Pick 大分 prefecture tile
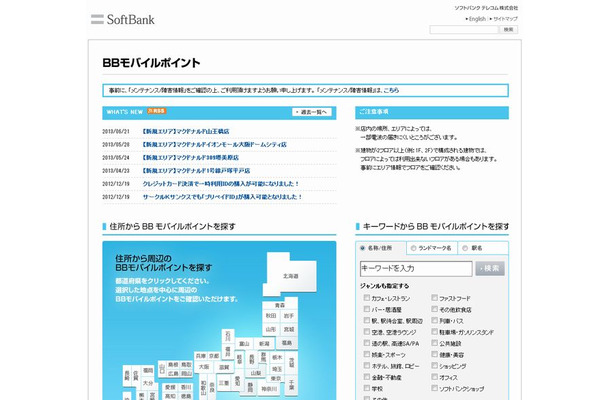This screenshot has width=610, height=400. [x=148, y=383]
